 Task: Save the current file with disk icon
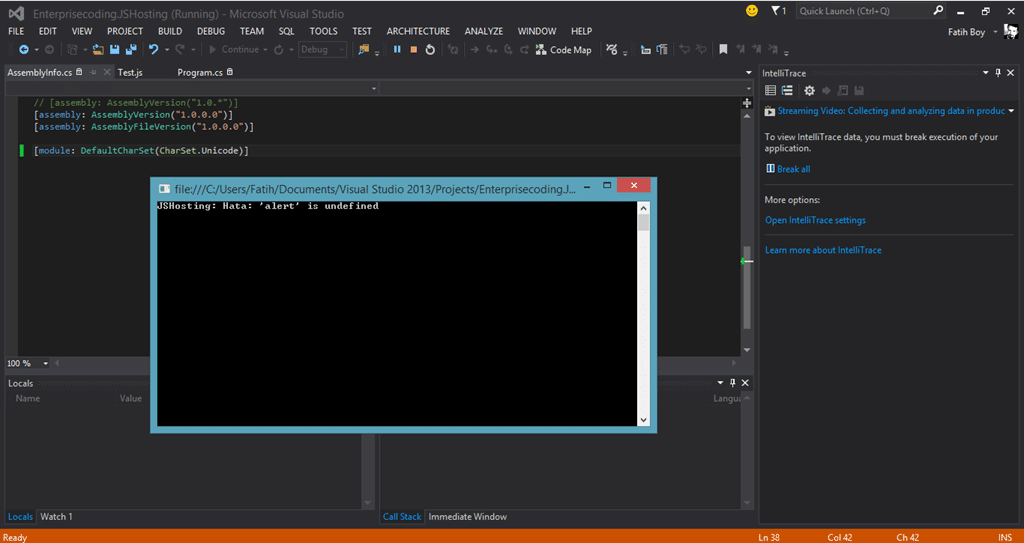pos(114,50)
